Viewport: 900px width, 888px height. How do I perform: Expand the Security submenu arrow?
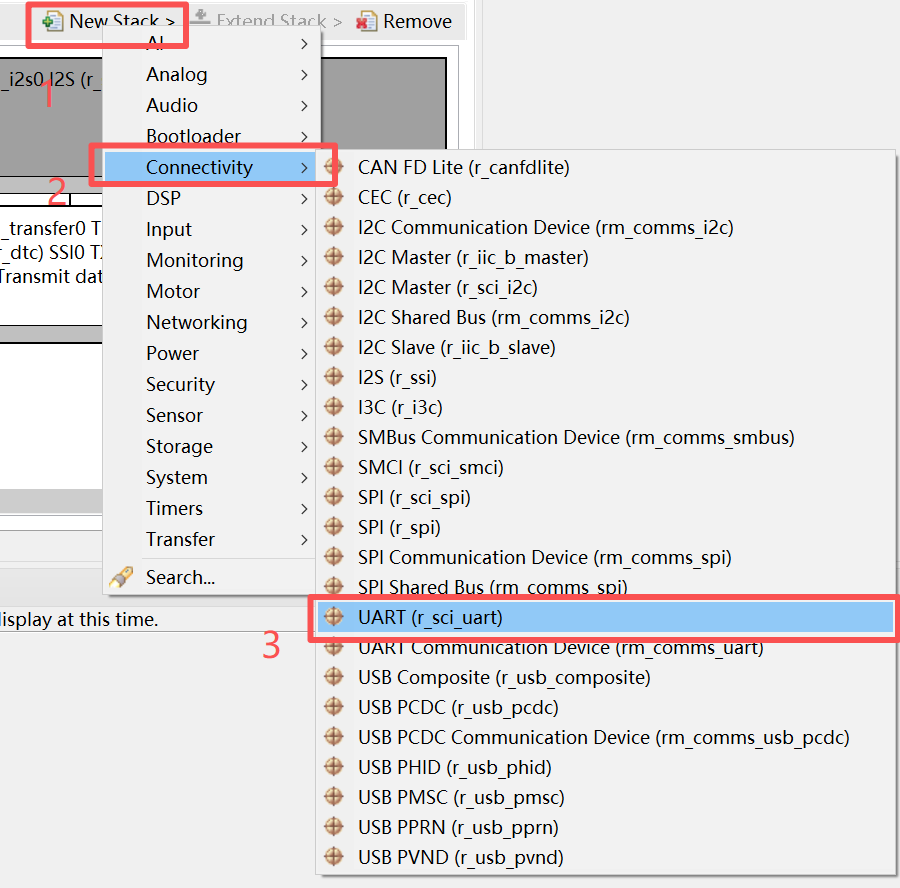[x=304, y=385]
